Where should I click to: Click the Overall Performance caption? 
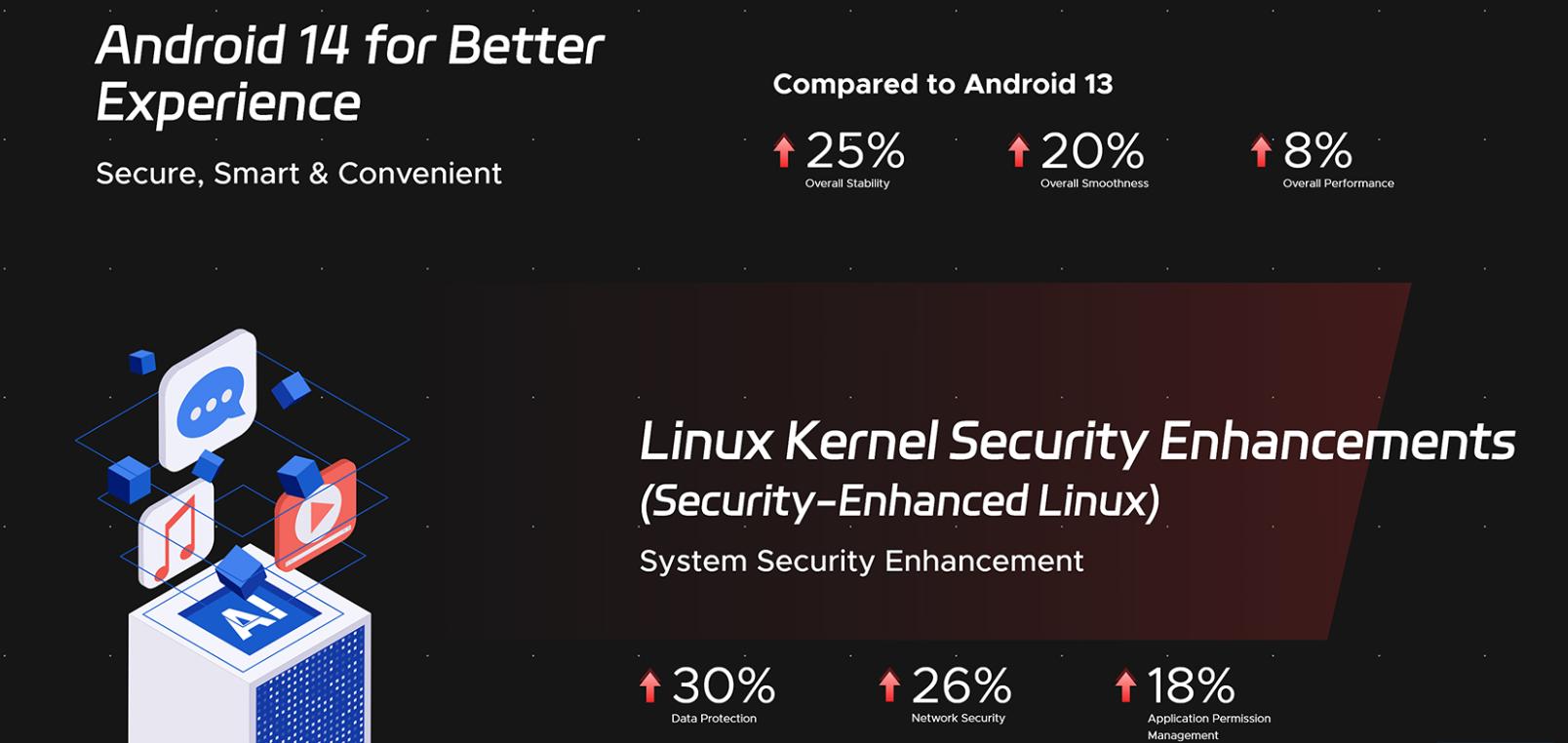(1338, 183)
